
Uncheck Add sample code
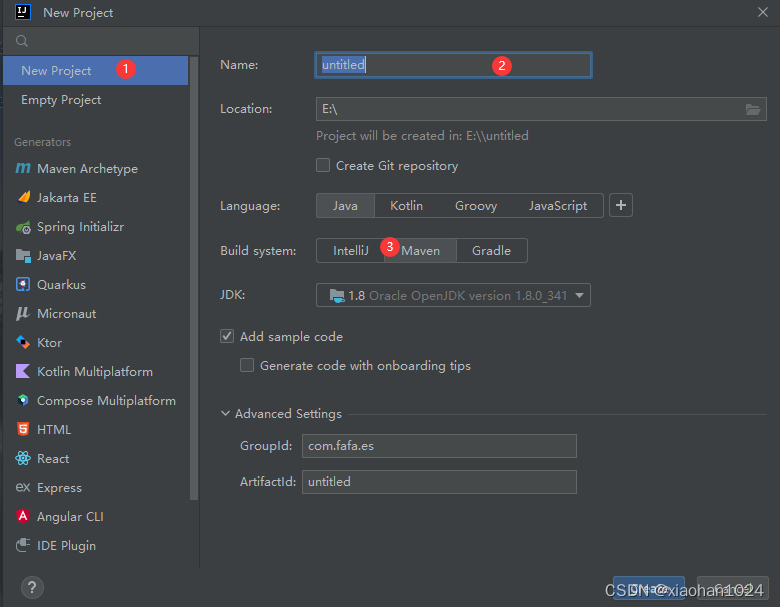227,336
